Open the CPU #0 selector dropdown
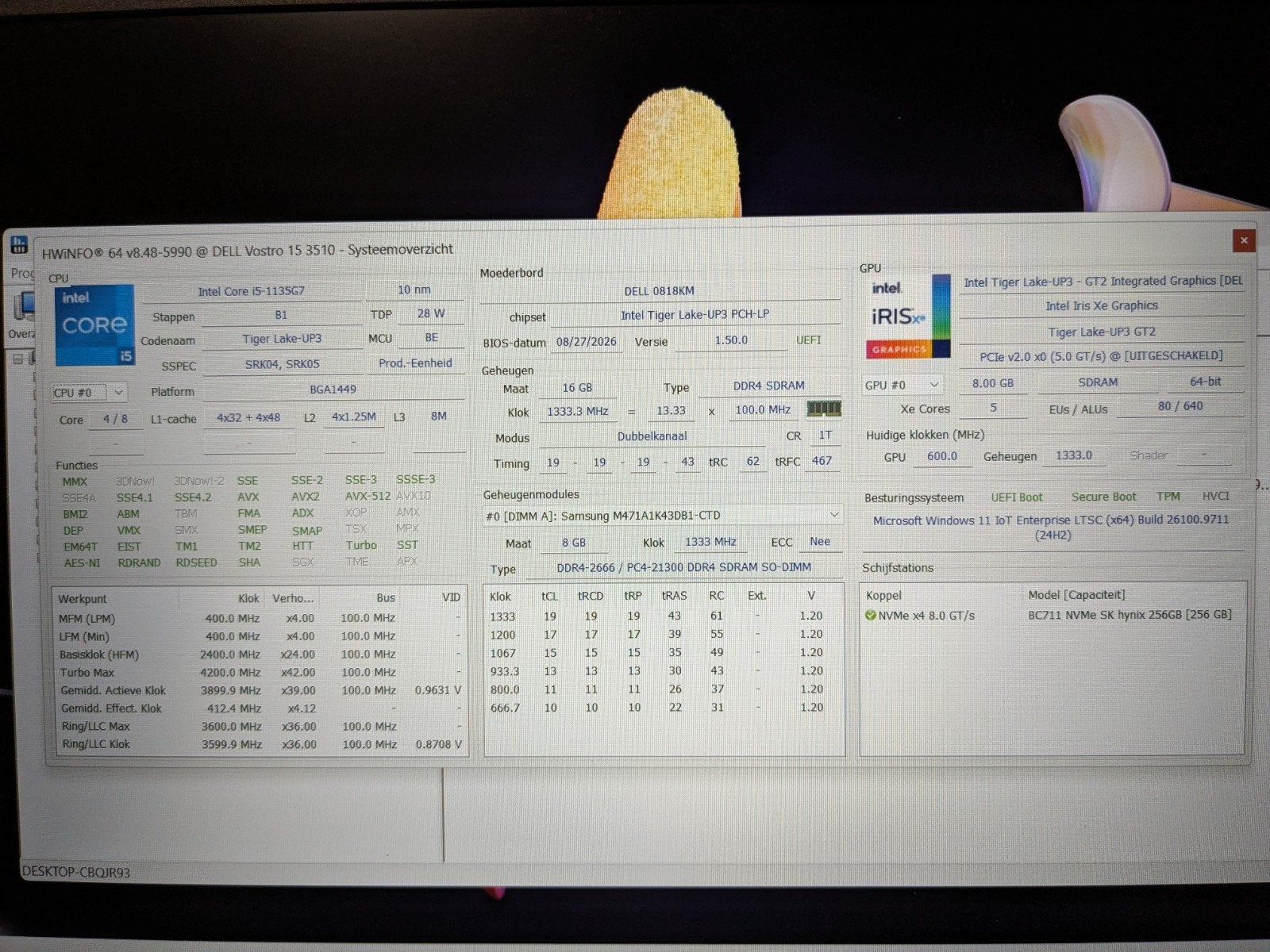The image size is (1270, 952). 89,392
